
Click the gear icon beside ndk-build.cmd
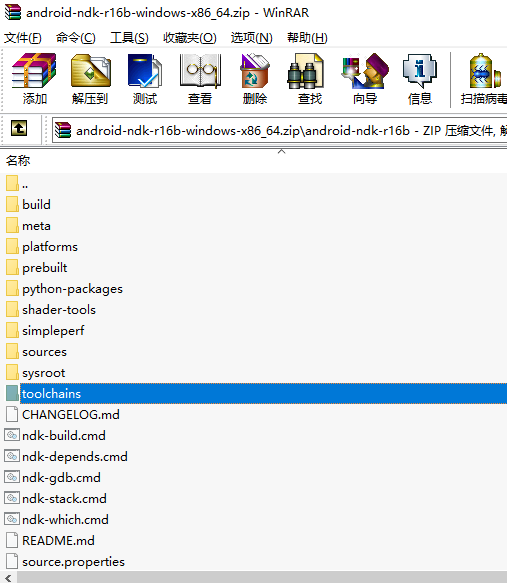tap(12, 435)
